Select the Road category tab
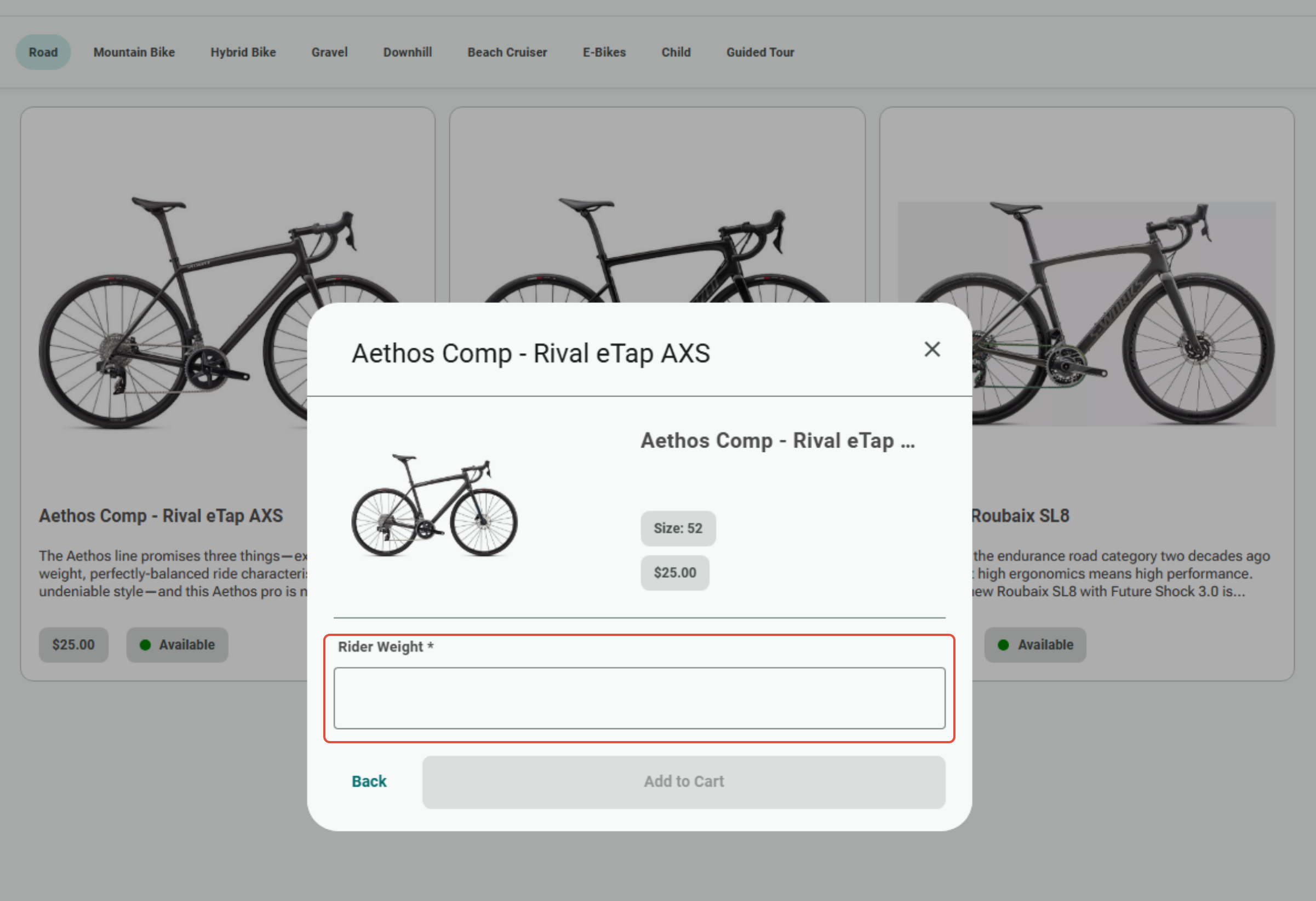This screenshot has width=1316, height=901. pyautogui.click(x=43, y=52)
